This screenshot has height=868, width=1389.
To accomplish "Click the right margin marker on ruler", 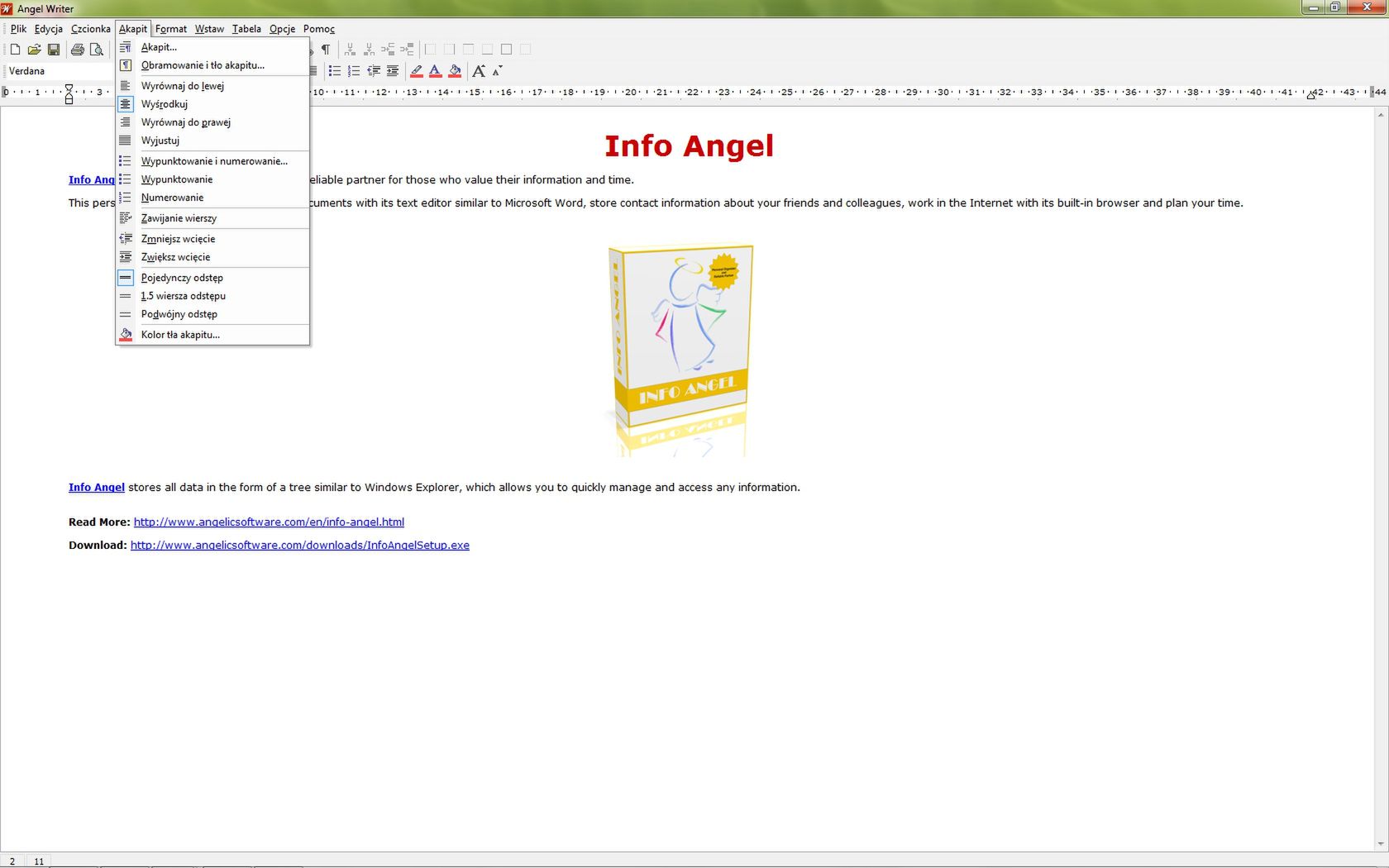I will [x=1311, y=95].
